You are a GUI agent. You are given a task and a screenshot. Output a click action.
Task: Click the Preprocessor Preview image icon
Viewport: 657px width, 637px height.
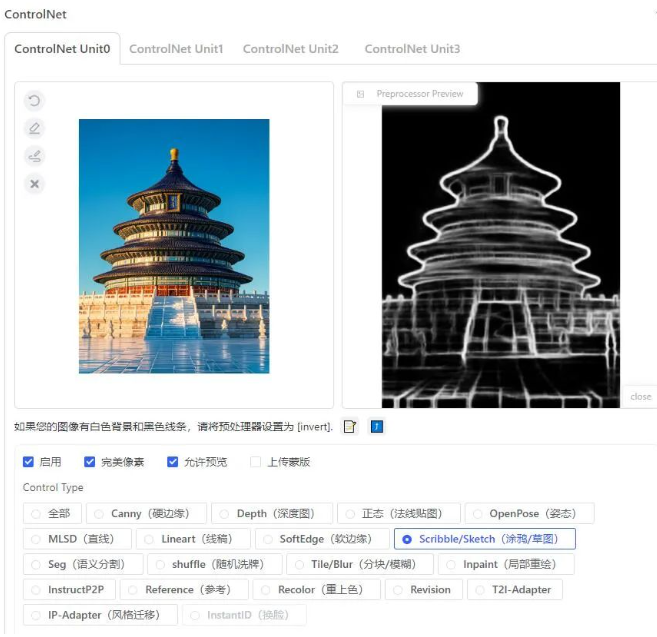coord(360,94)
